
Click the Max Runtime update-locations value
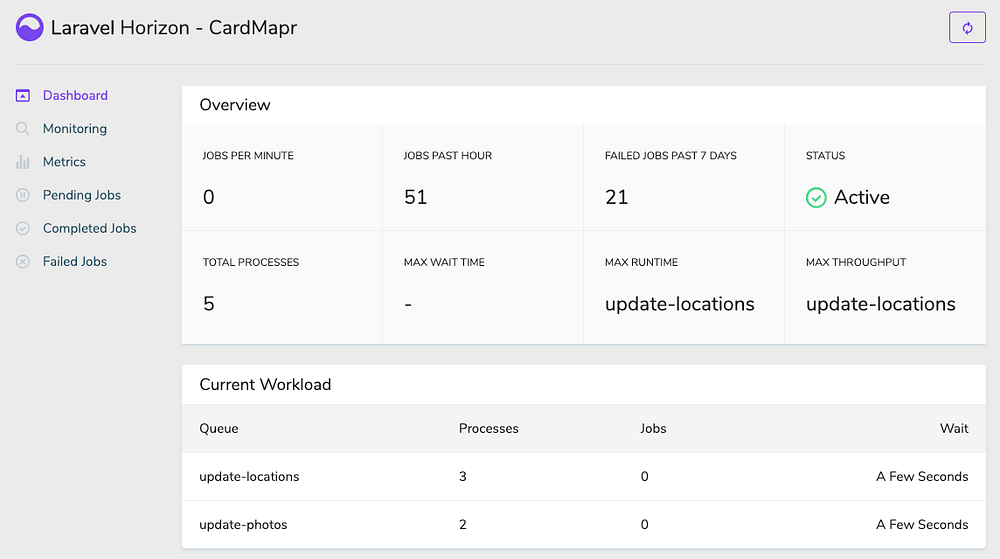[x=680, y=304]
